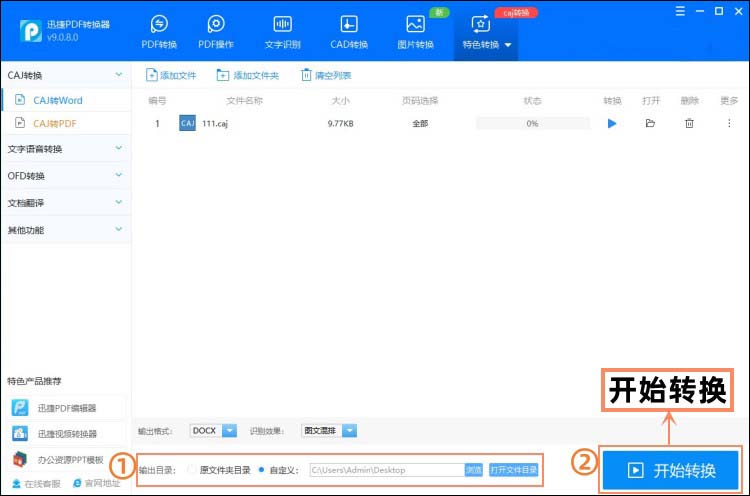The image size is (750, 496).
Task: Click 官网地址 link
Action: [96, 483]
